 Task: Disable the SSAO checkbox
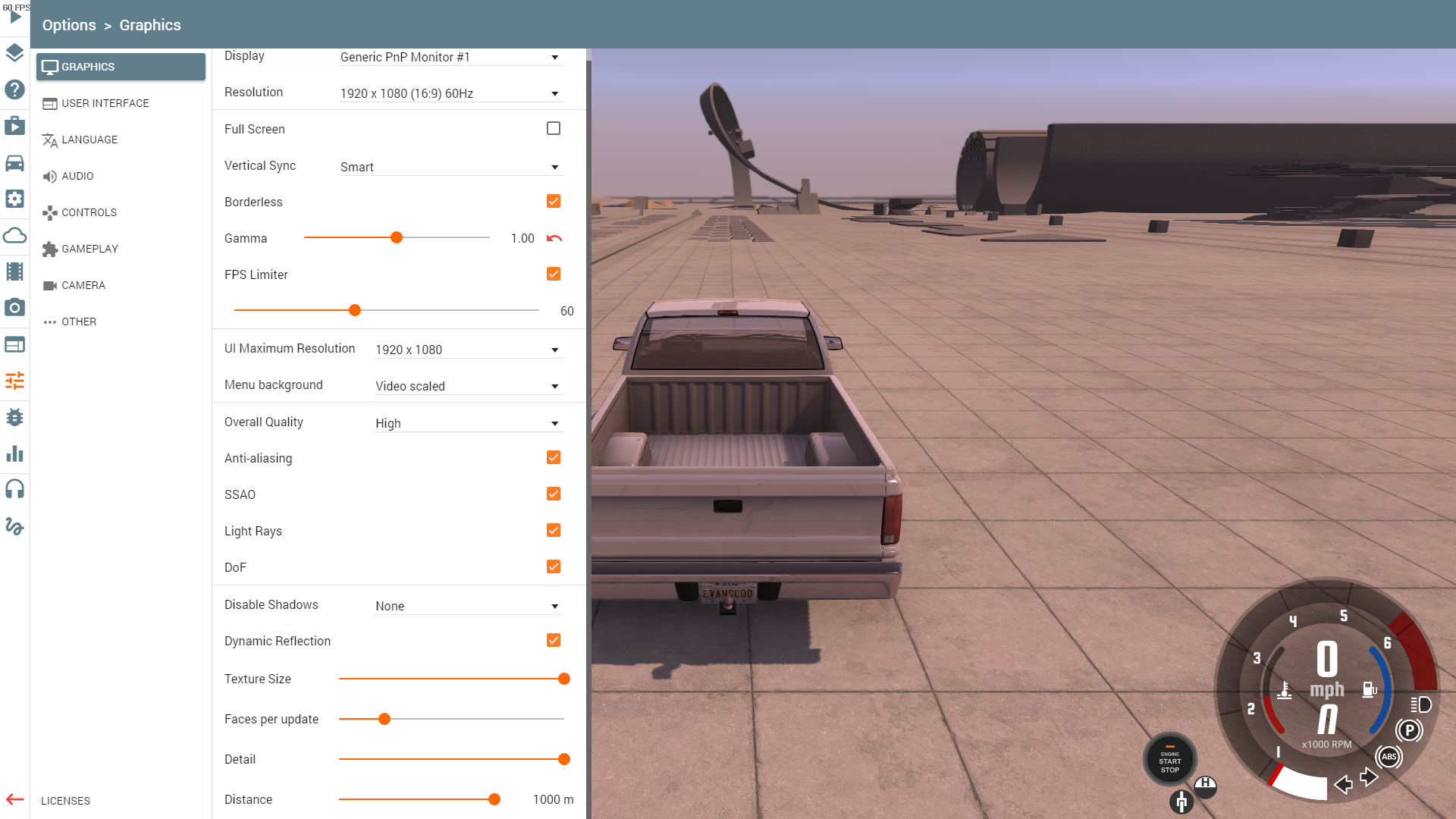(x=554, y=494)
